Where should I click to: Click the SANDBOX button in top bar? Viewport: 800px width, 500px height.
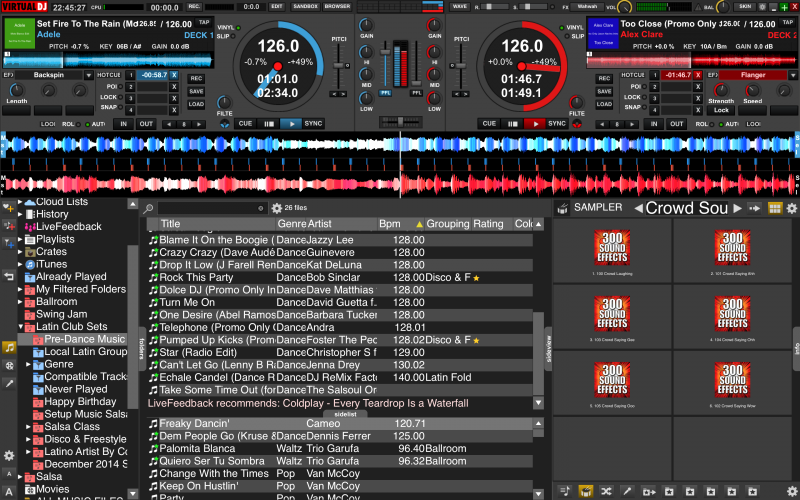[305, 7]
